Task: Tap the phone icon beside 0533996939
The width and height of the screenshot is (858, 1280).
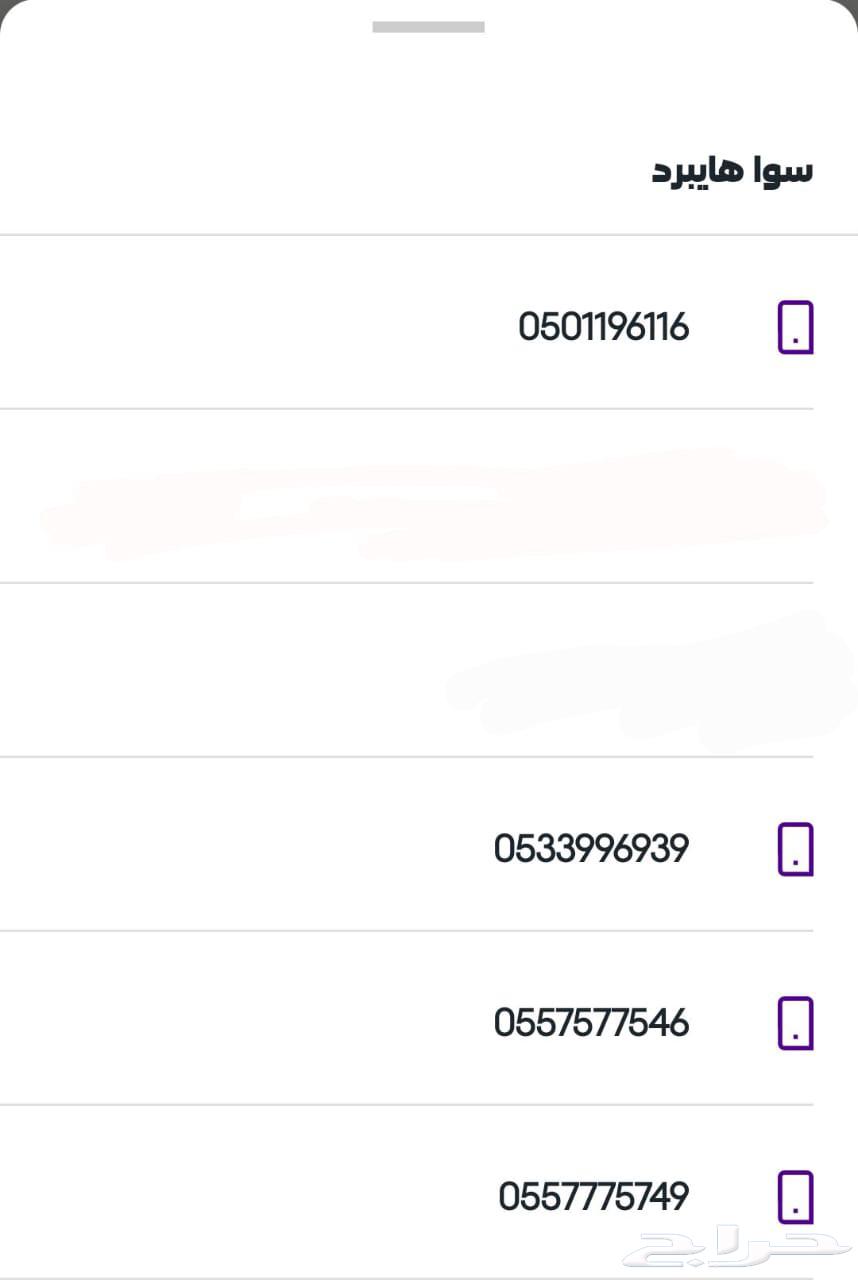Action: coord(795,849)
